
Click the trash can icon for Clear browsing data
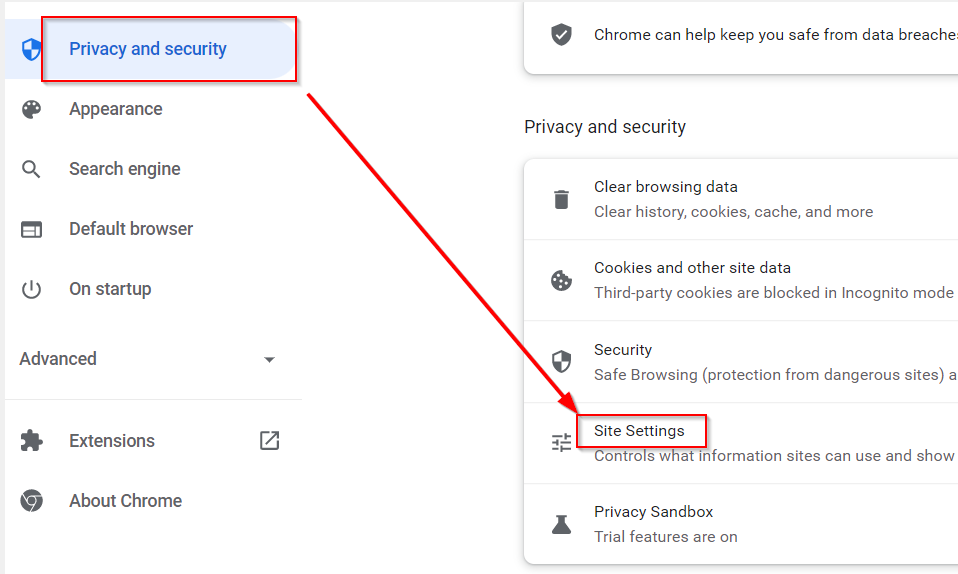561,199
